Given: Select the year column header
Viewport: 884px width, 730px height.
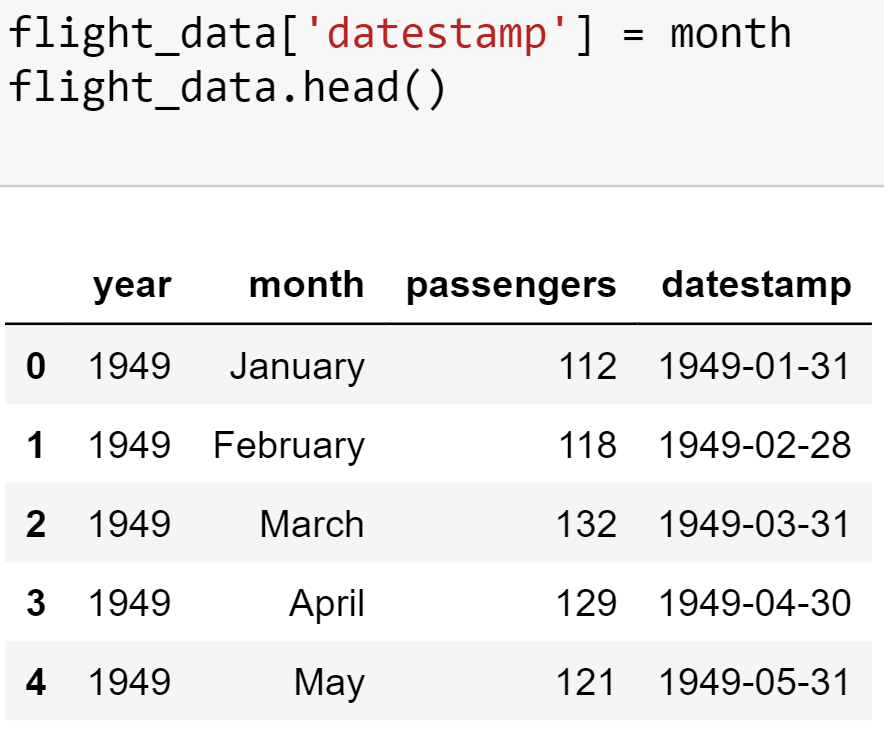Looking at the screenshot, I should (x=132, y=286).
